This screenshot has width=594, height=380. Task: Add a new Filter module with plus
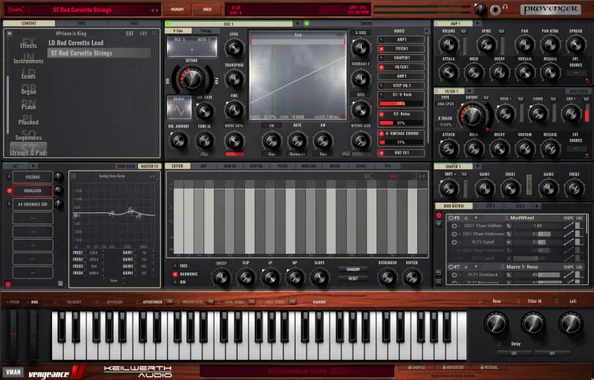click(469, 91)
